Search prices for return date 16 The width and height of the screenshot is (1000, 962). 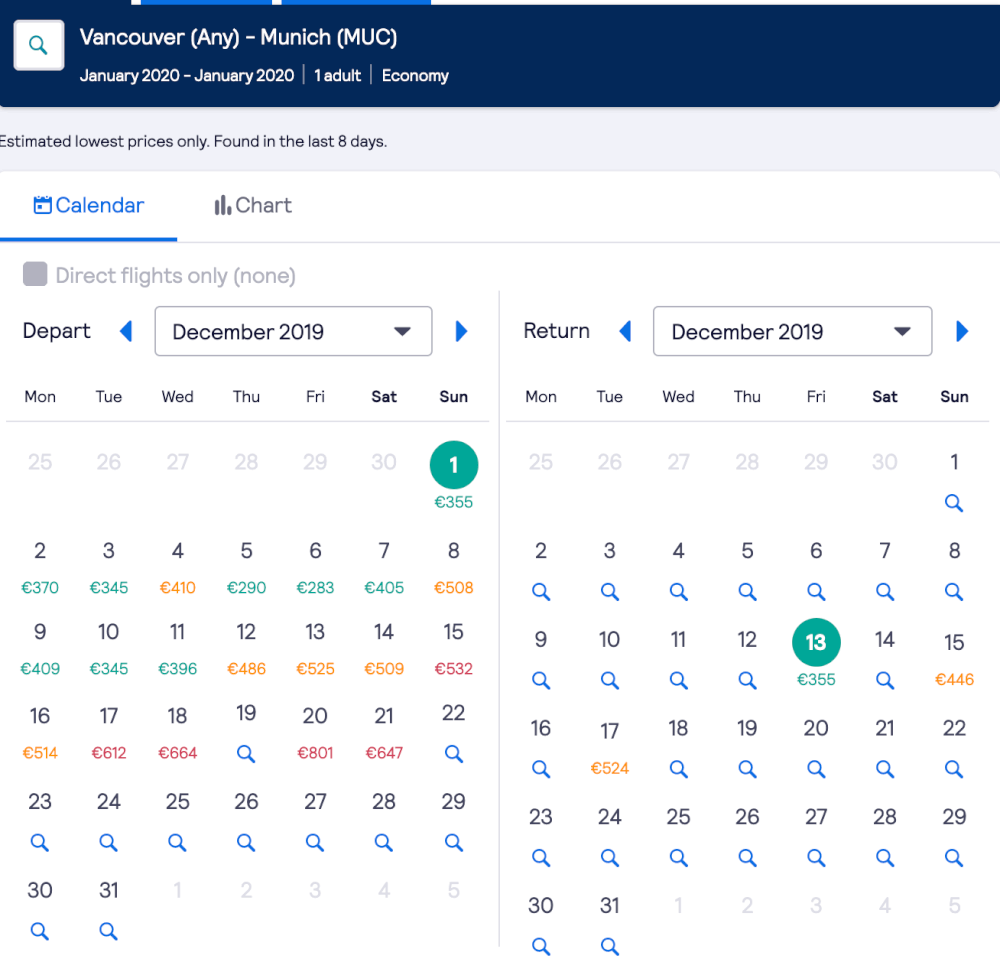541,769
